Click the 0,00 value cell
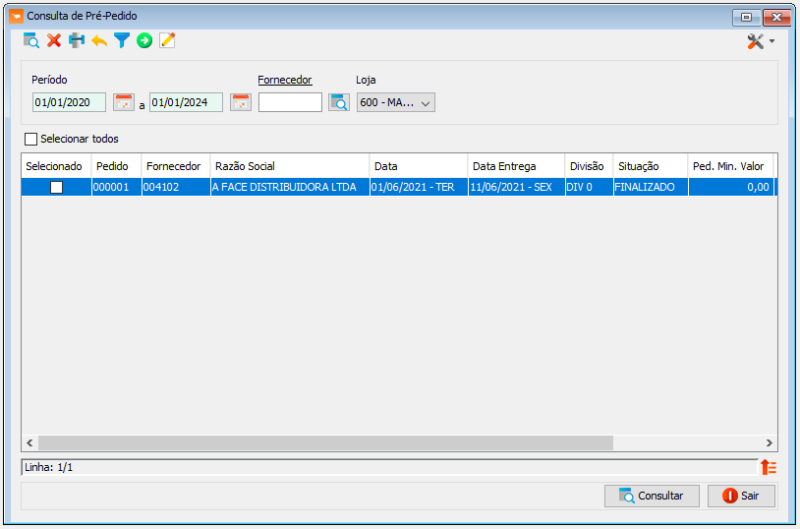The height and width of the screenshot is (529, 800). point(731,187)
